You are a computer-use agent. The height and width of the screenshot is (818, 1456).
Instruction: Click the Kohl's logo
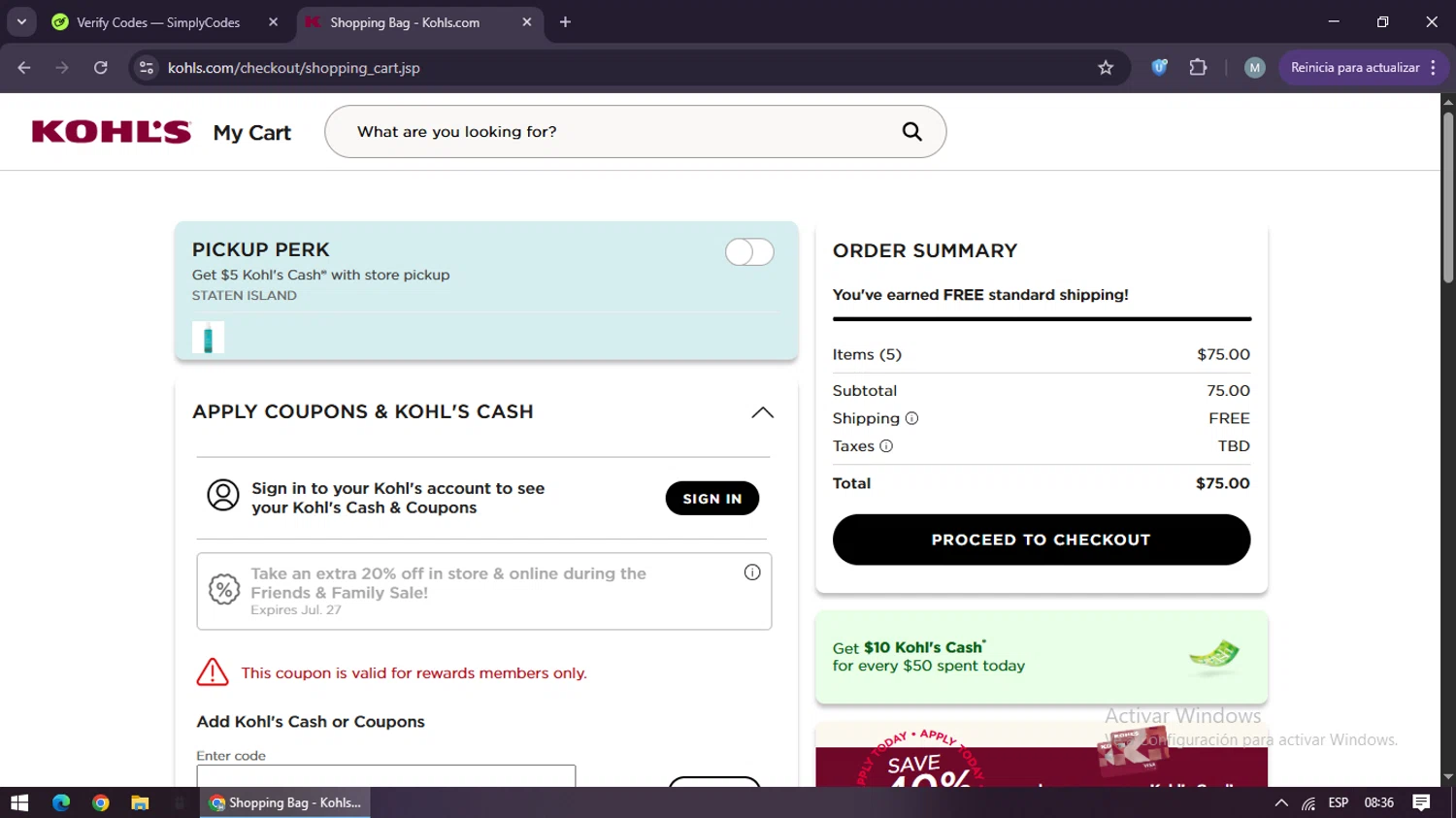click(x=112, y=132)
